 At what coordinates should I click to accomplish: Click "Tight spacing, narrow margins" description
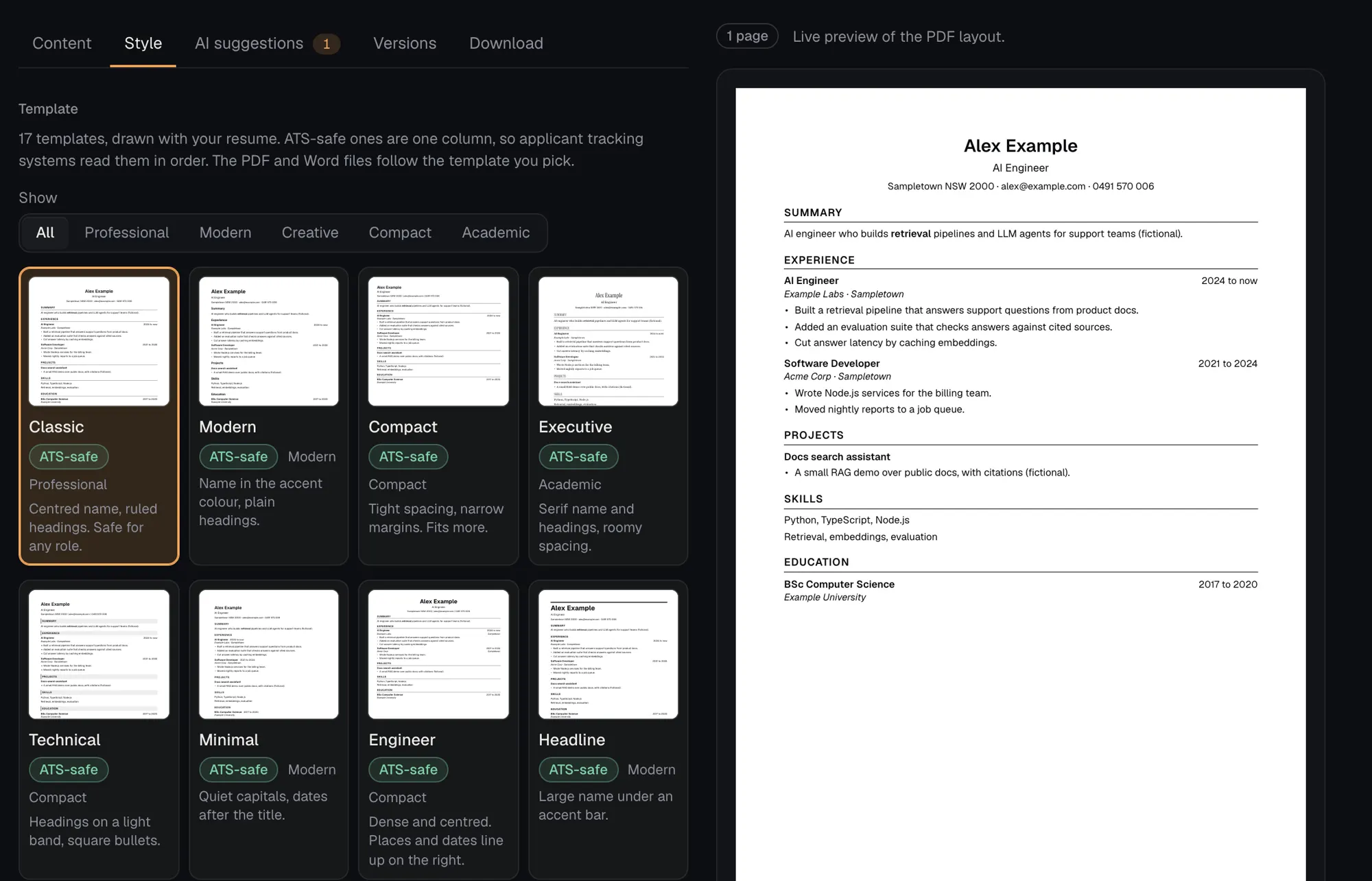point(436,518)
